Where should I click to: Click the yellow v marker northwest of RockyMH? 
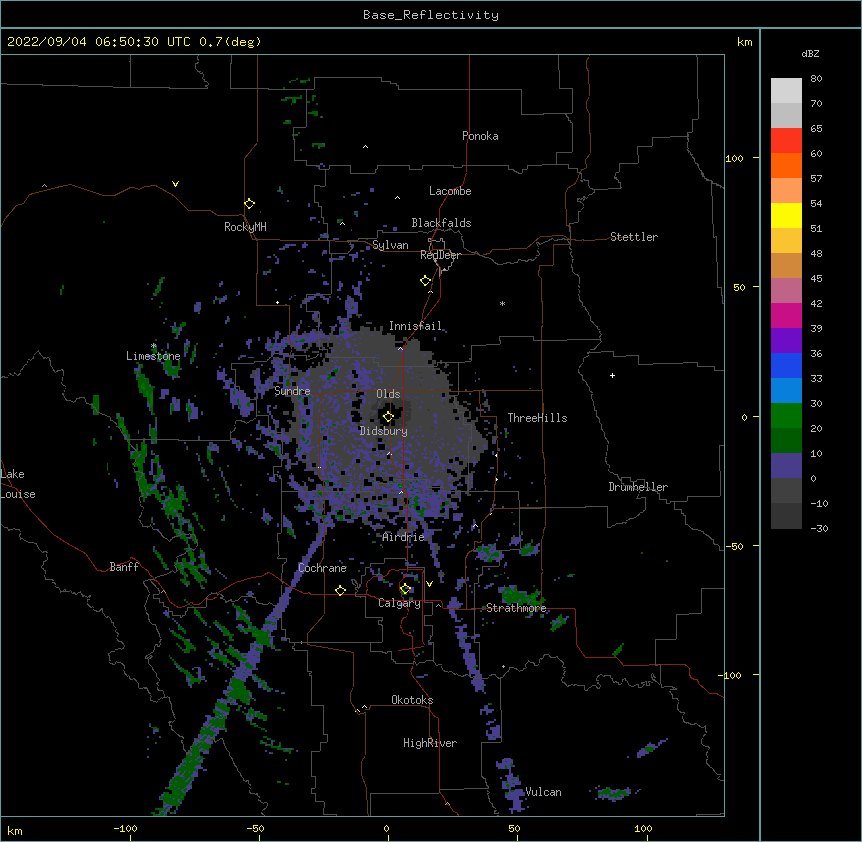(175, 184)
